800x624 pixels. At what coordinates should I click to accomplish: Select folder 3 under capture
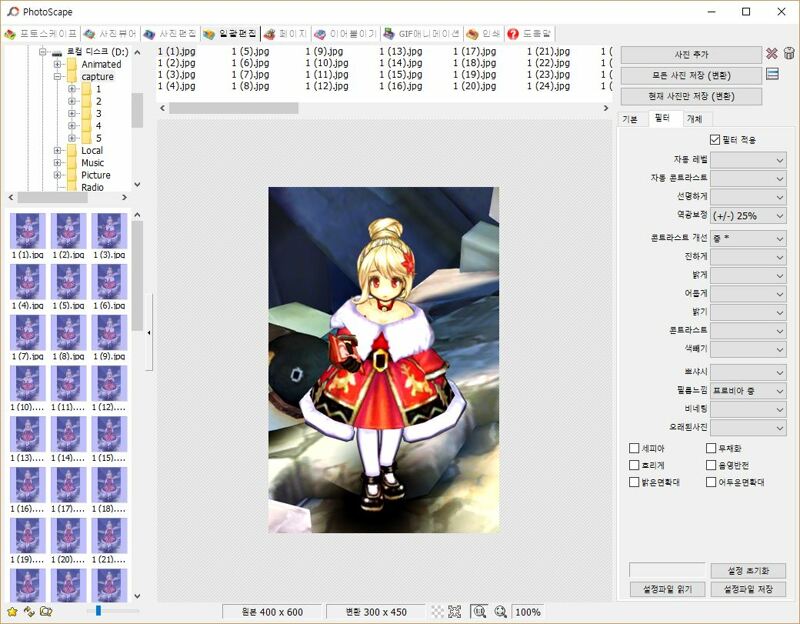coord(98,113)
